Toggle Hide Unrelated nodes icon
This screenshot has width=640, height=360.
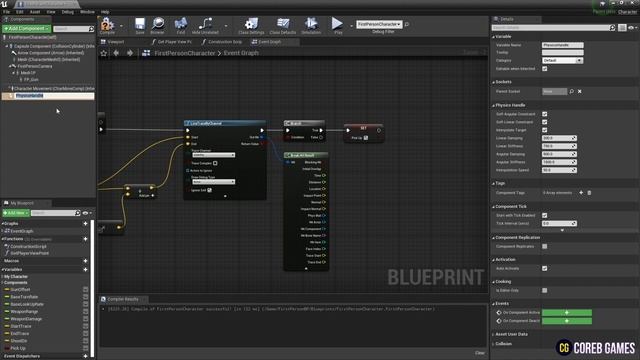(205, 25)
